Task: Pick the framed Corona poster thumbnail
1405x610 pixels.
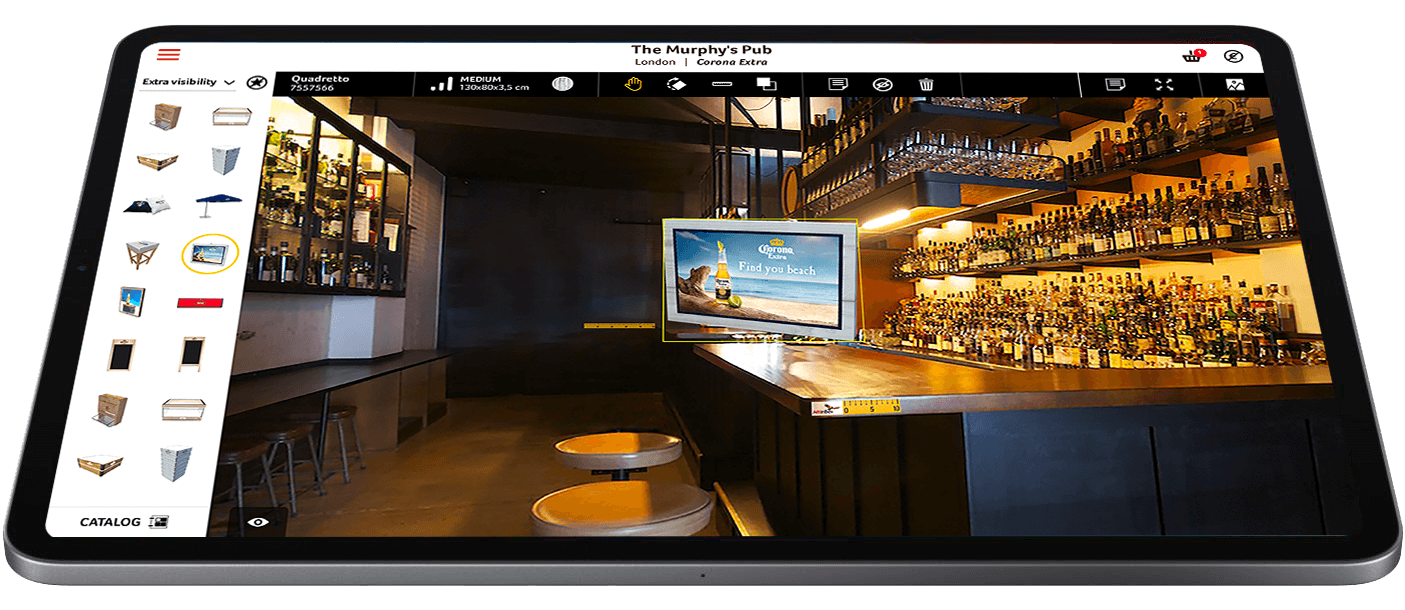Action: pyautogui.click(x=130, y=303)
